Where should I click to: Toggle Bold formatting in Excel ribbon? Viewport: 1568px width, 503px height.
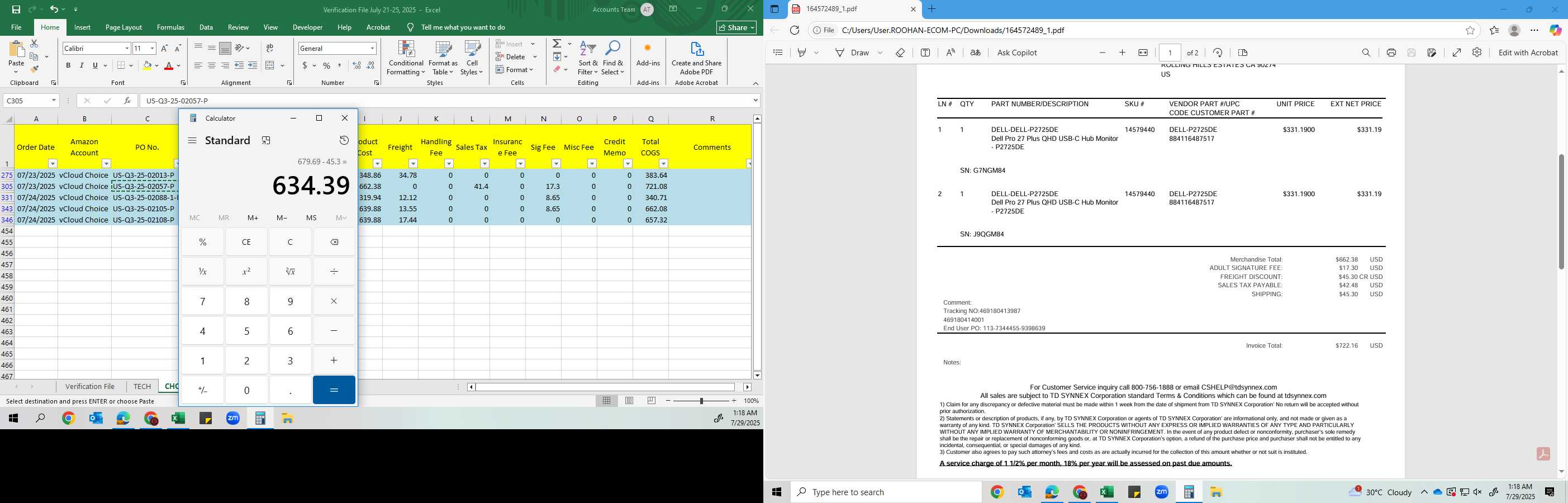click(68, 65)
